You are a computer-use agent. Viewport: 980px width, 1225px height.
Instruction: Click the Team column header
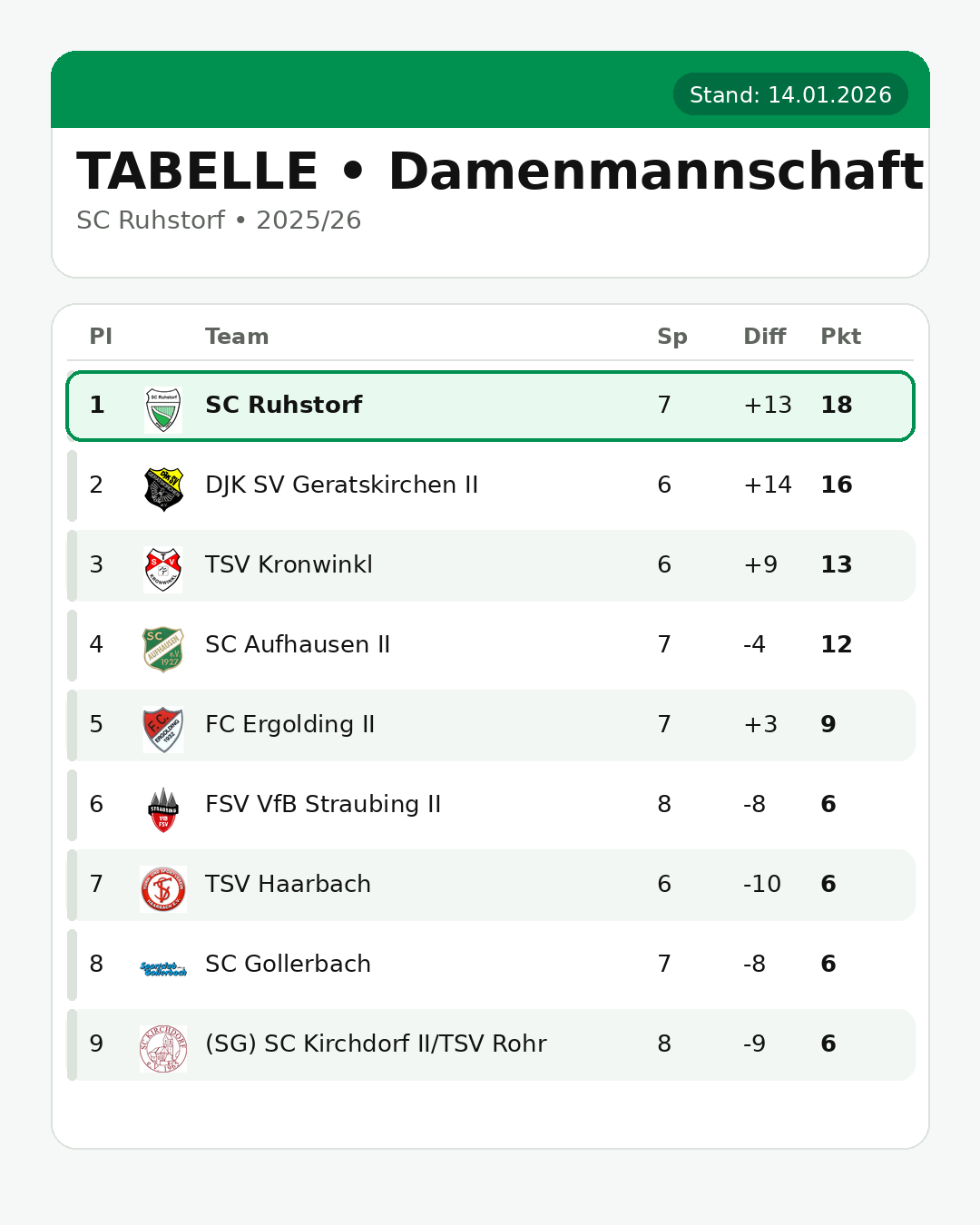tap(237, 337)
